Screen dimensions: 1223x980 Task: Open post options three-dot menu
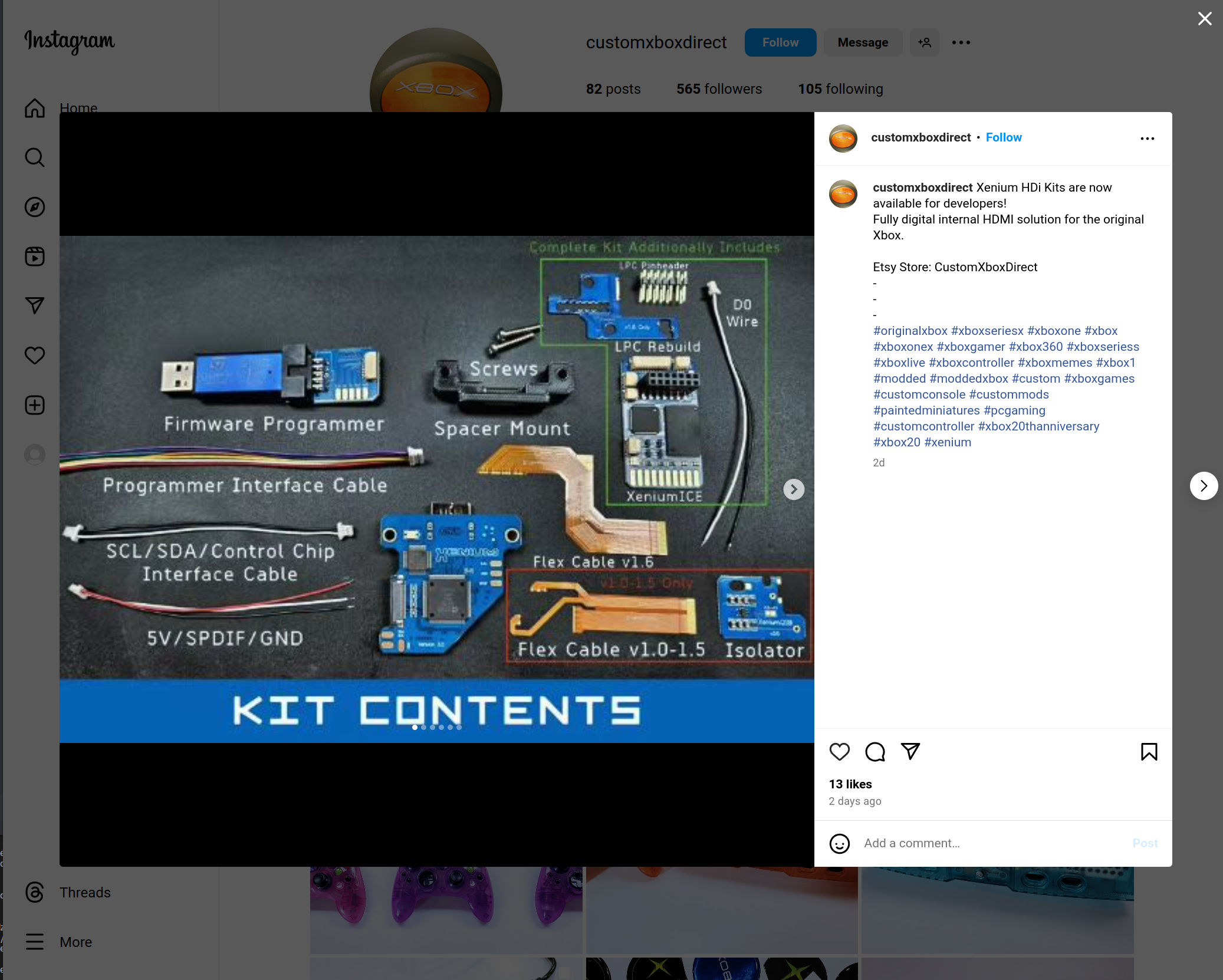1147,139
